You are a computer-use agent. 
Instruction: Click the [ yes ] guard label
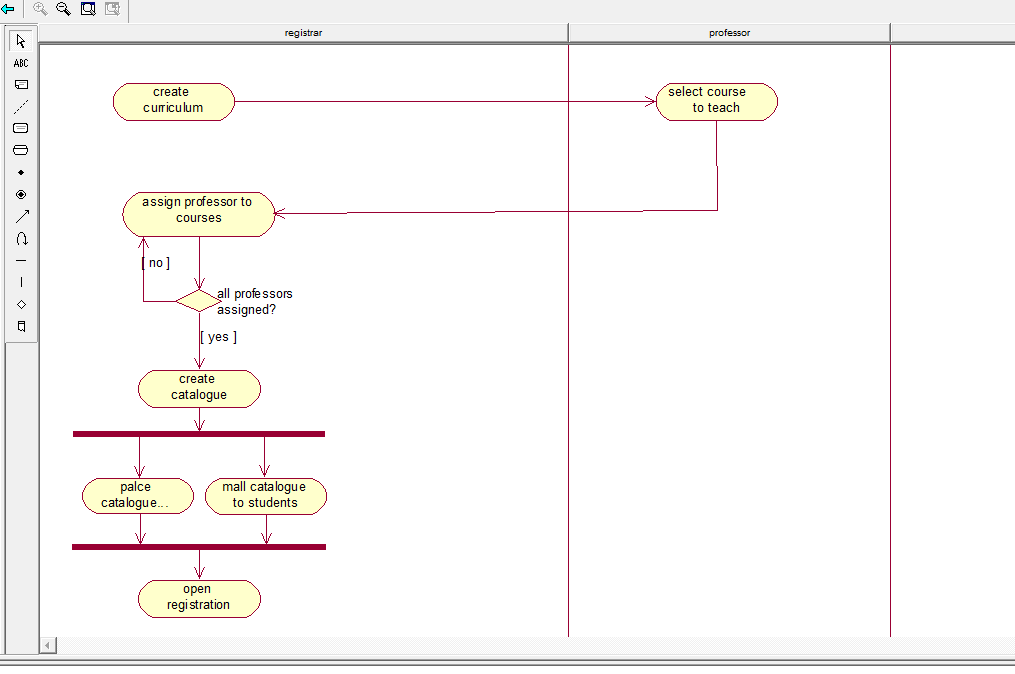(x=219, y=337)
